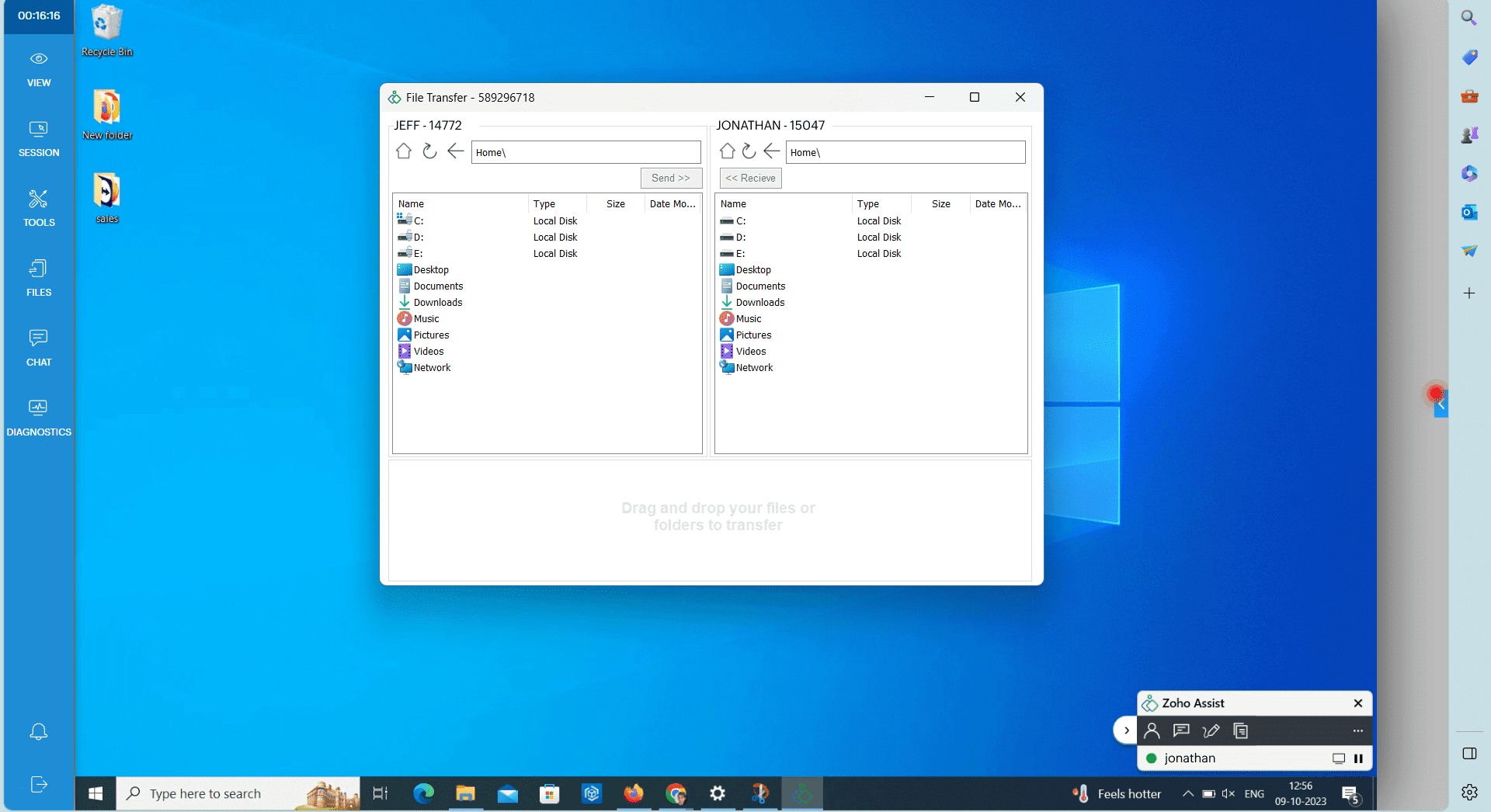Click the Send >> button
1491x812 pixels.
point(671,178)
